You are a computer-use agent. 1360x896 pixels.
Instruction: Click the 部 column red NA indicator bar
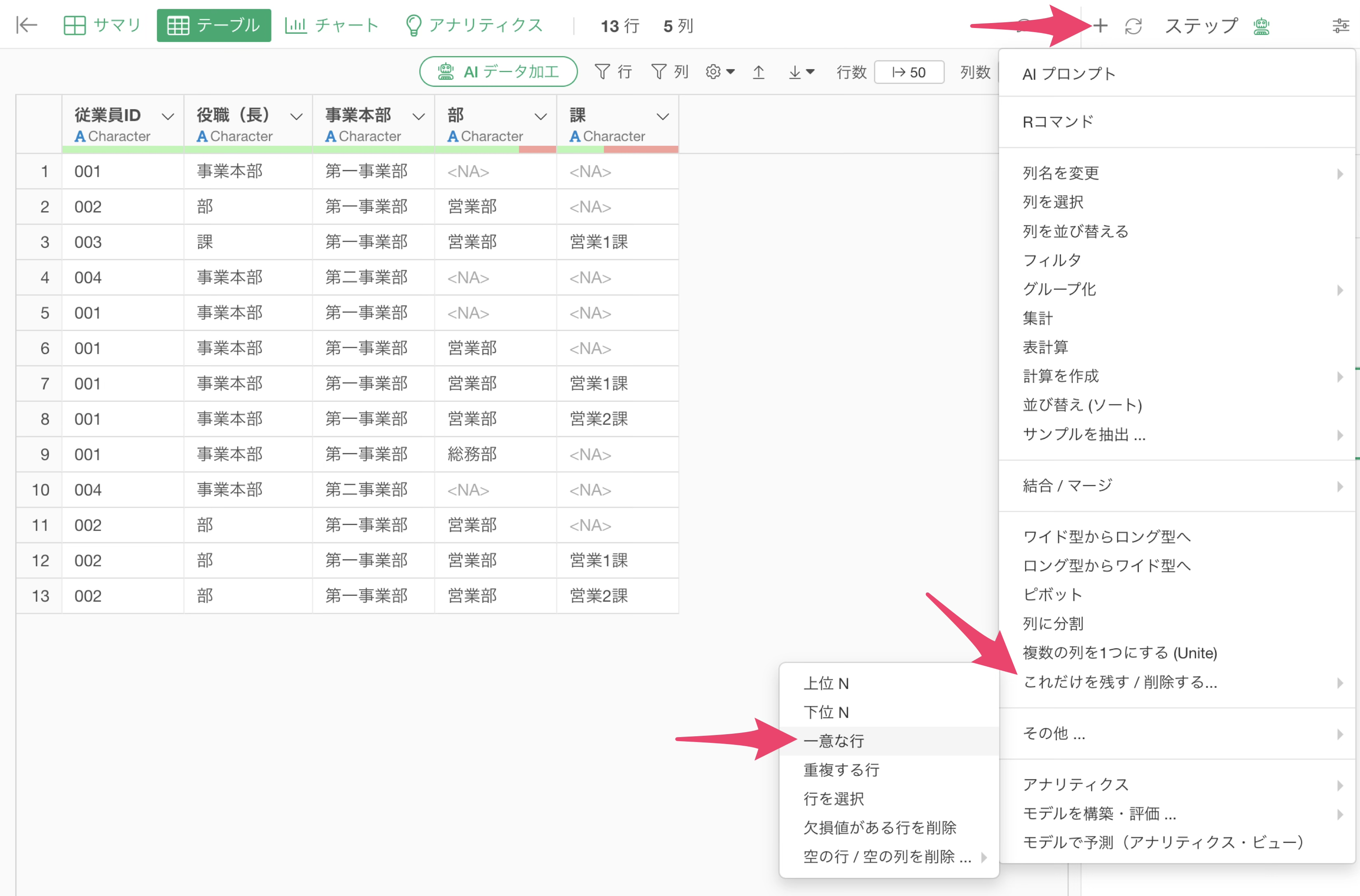click(x=537, y=150)
